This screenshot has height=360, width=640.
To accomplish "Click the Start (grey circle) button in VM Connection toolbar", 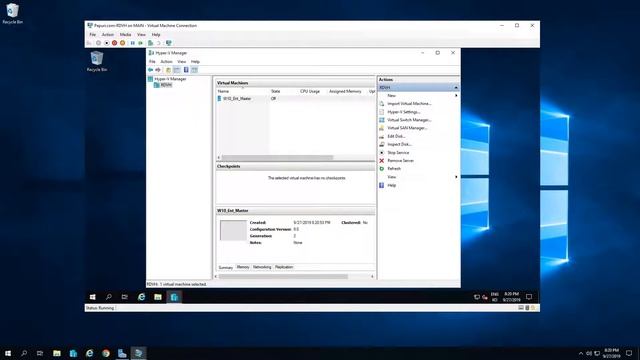I will pyautogui.click(x=98, y=43).
